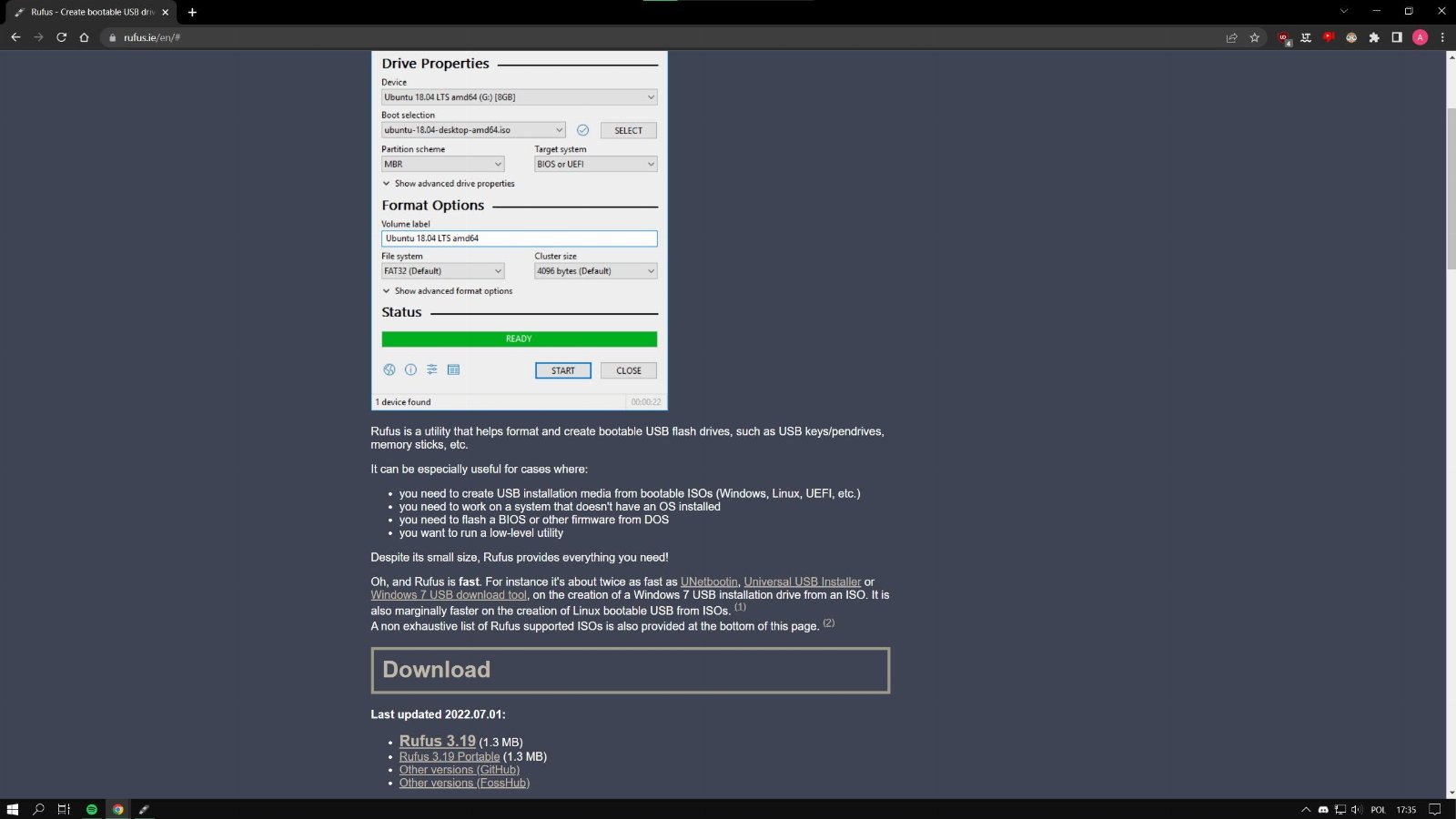Screen dimensions: 1456x819
Task: Click the red extension icon in toolbar
Action: pyautogui.click(x=1329, y=37)
